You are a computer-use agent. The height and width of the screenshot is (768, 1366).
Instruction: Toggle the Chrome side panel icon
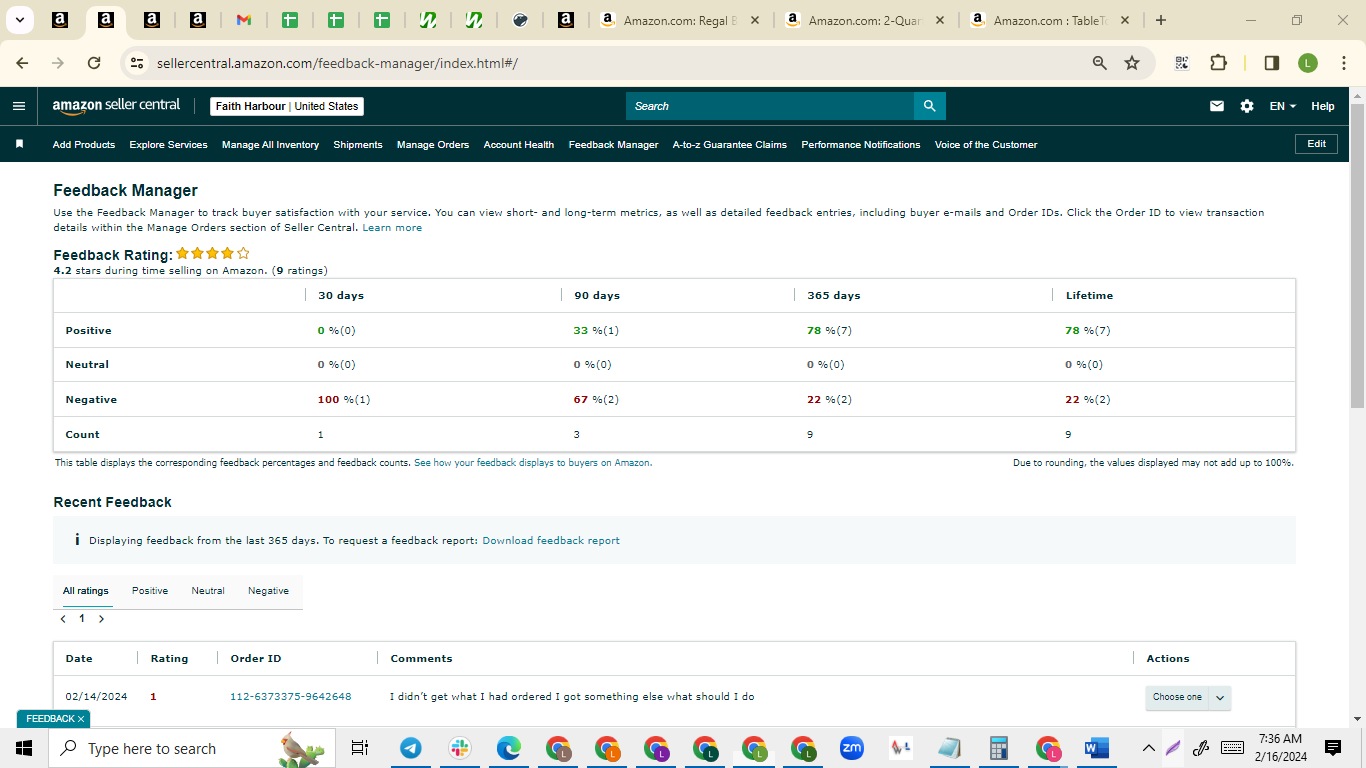point(1272,63)
